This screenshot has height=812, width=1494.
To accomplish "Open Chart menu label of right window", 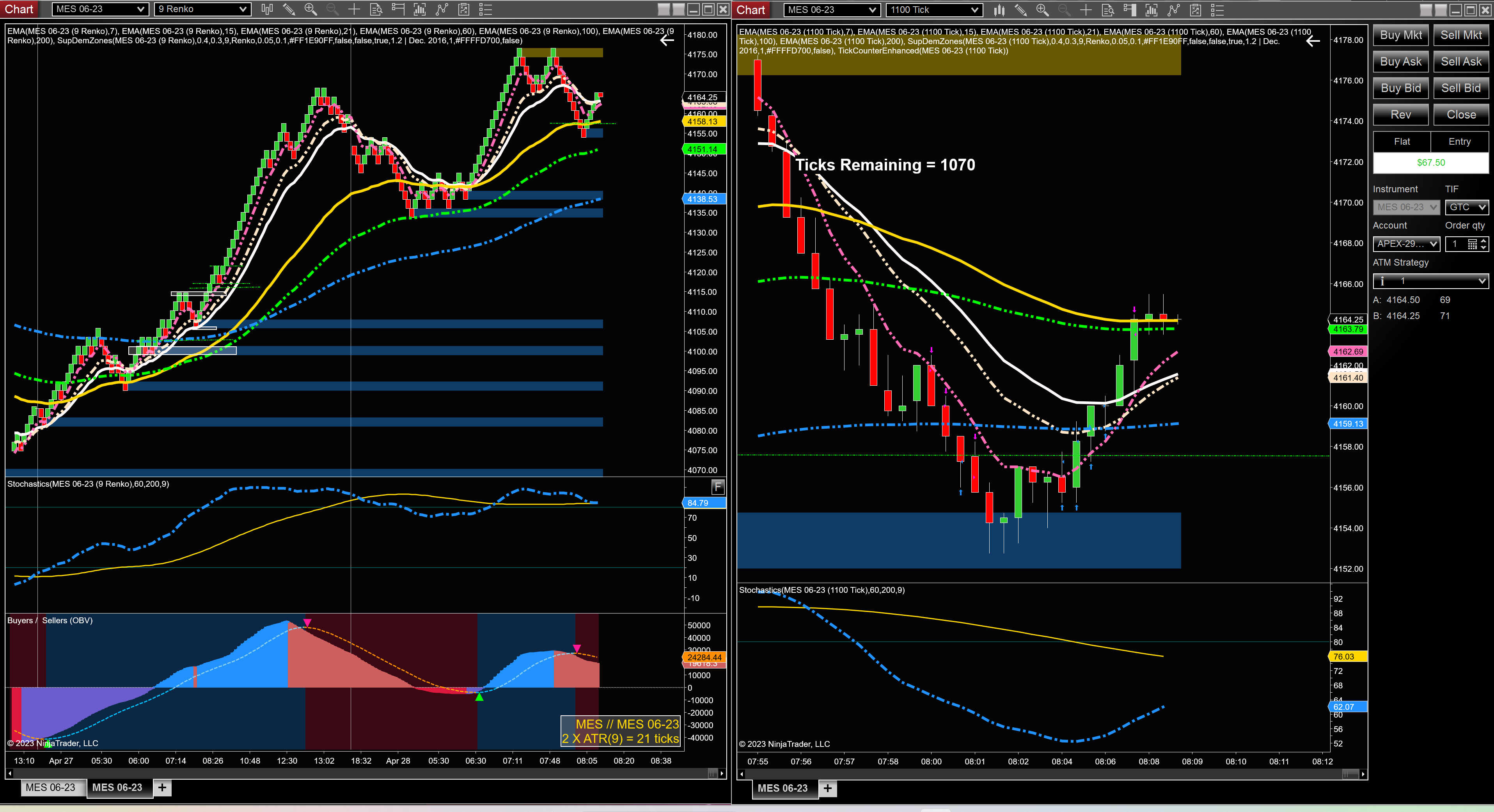I will [x=751, y=10].
